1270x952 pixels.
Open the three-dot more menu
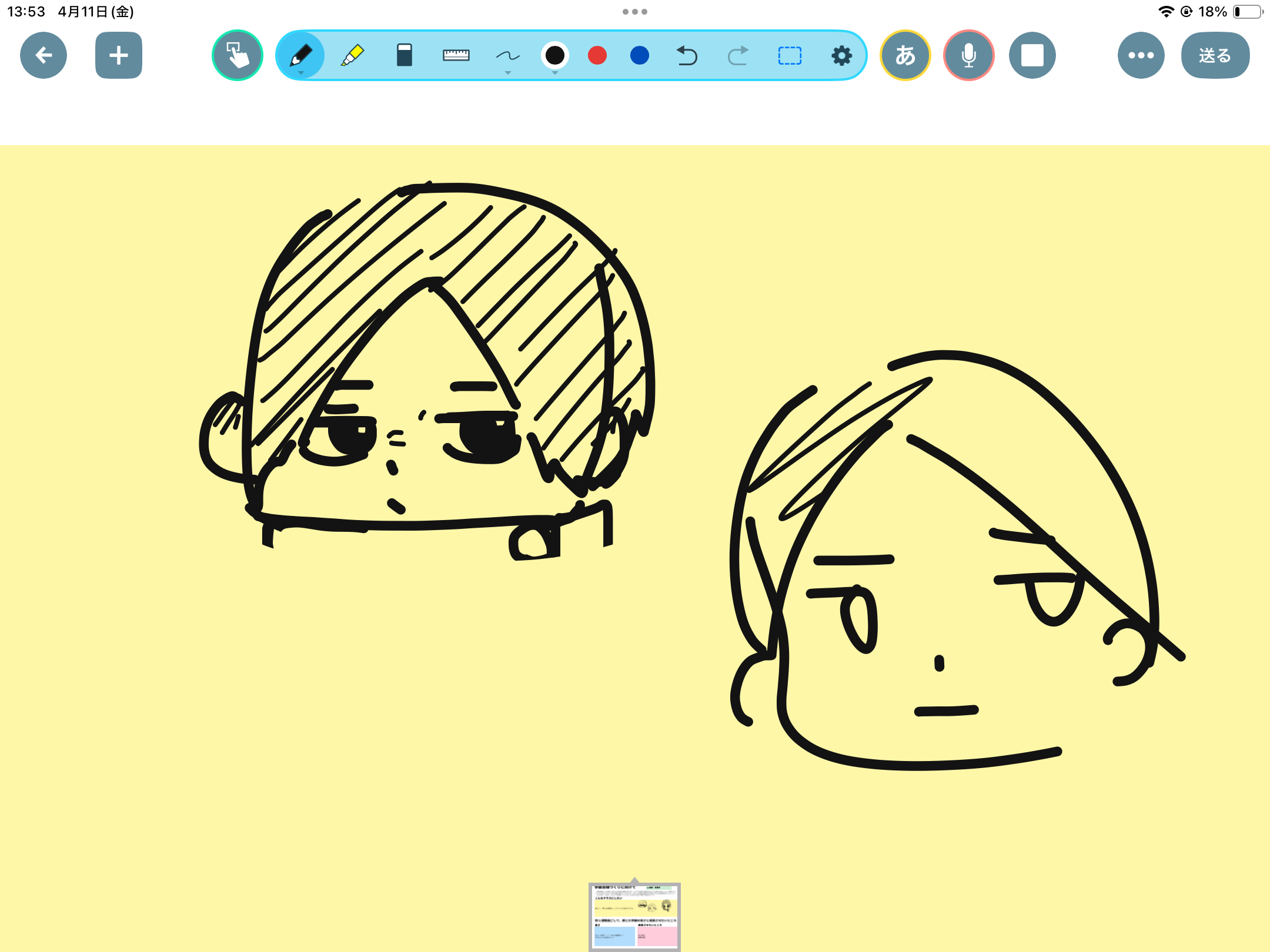[x=1141, y=55]
